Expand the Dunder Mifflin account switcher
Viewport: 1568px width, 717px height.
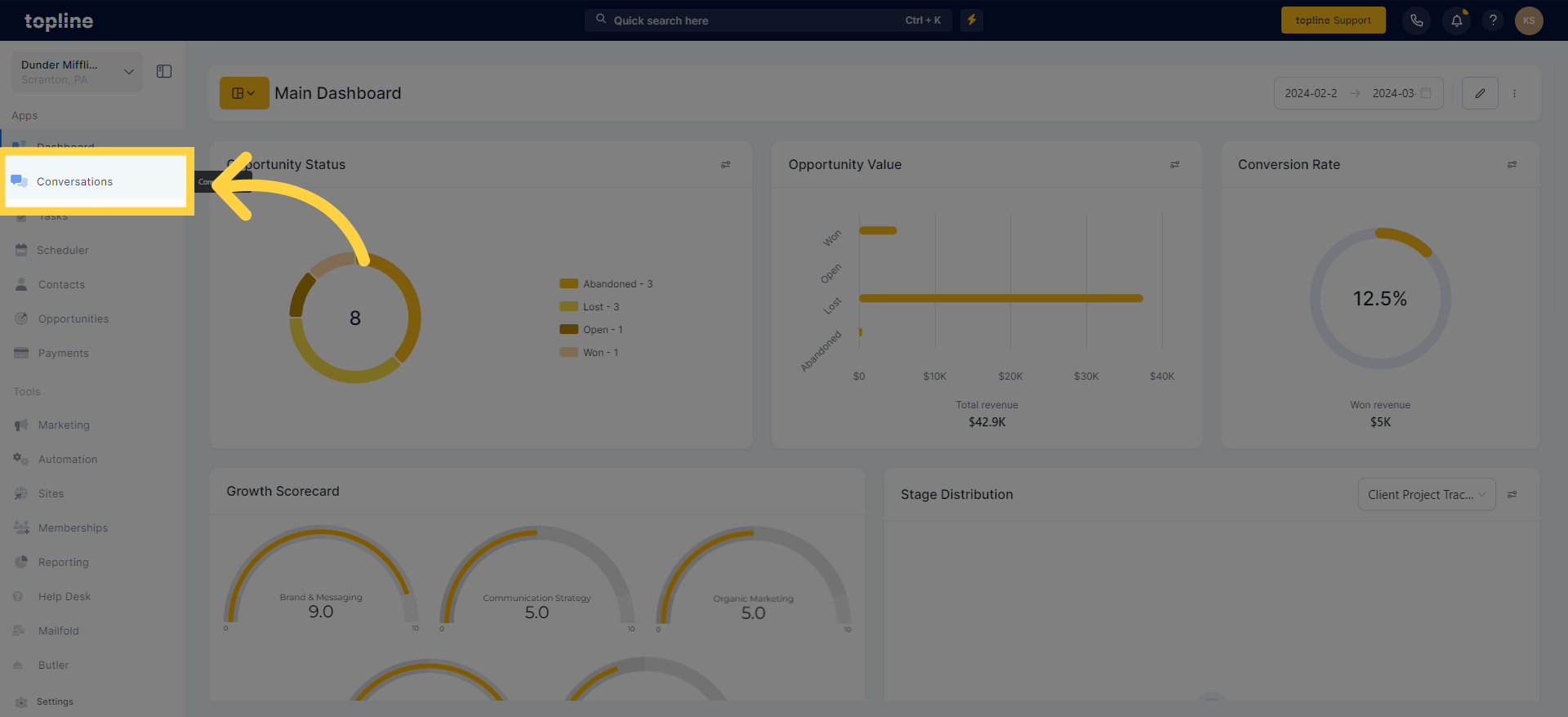[77, 72]
